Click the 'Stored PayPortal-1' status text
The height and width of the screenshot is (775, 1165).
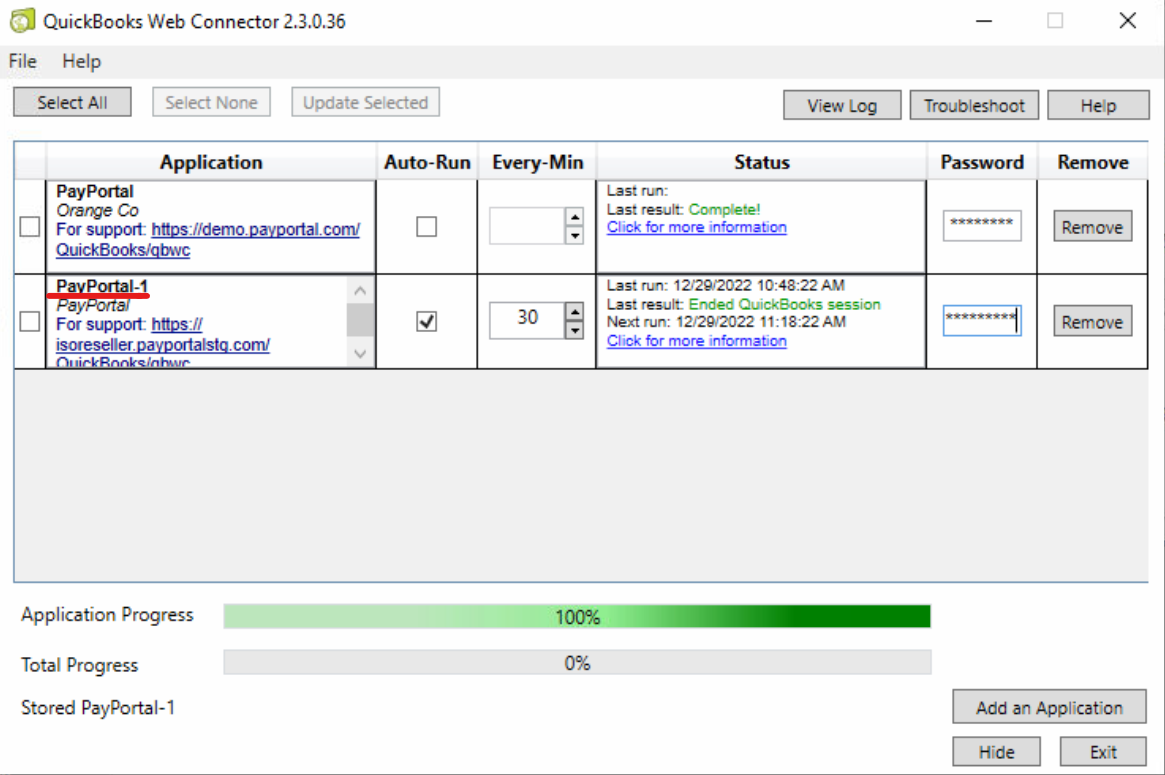pyautogui.click(x=98, y=707)
